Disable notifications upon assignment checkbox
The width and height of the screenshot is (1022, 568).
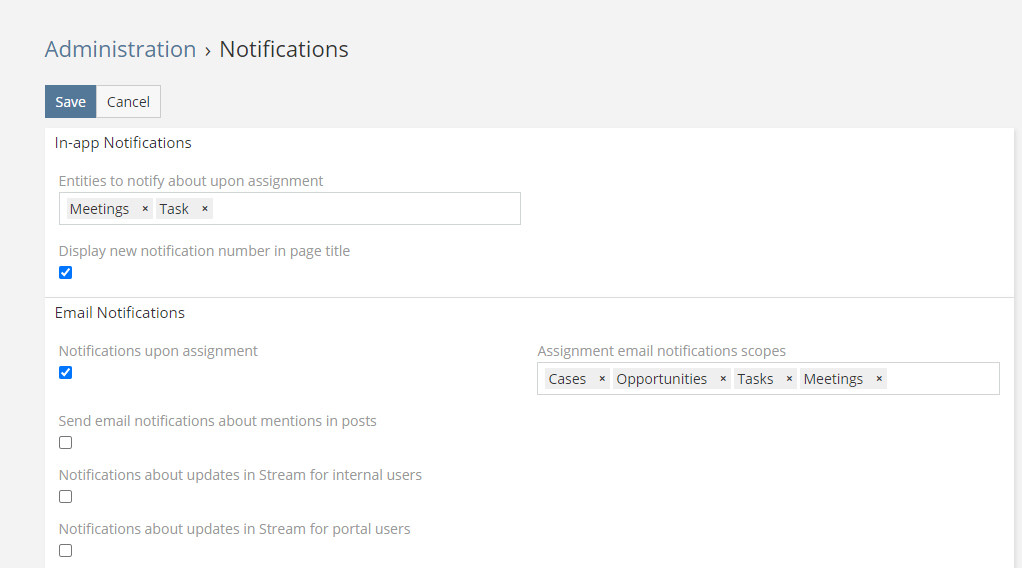(x=66, y=373)
